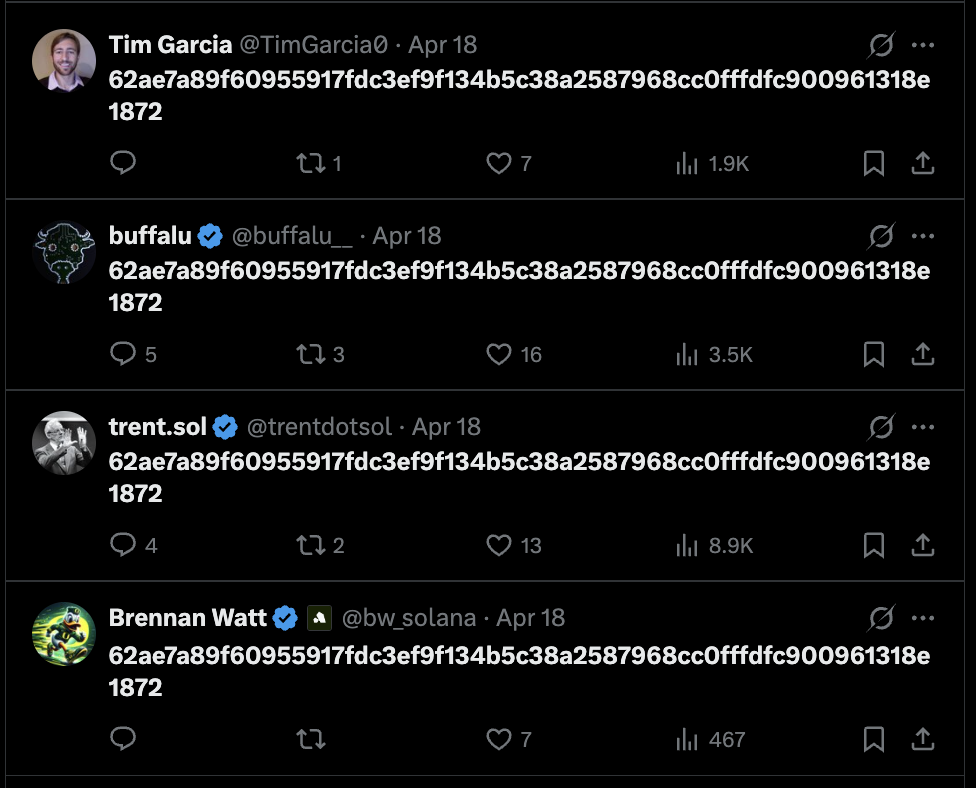
Task: Open more options on trent.sol's tweet
Action: [x=923, y=427]
